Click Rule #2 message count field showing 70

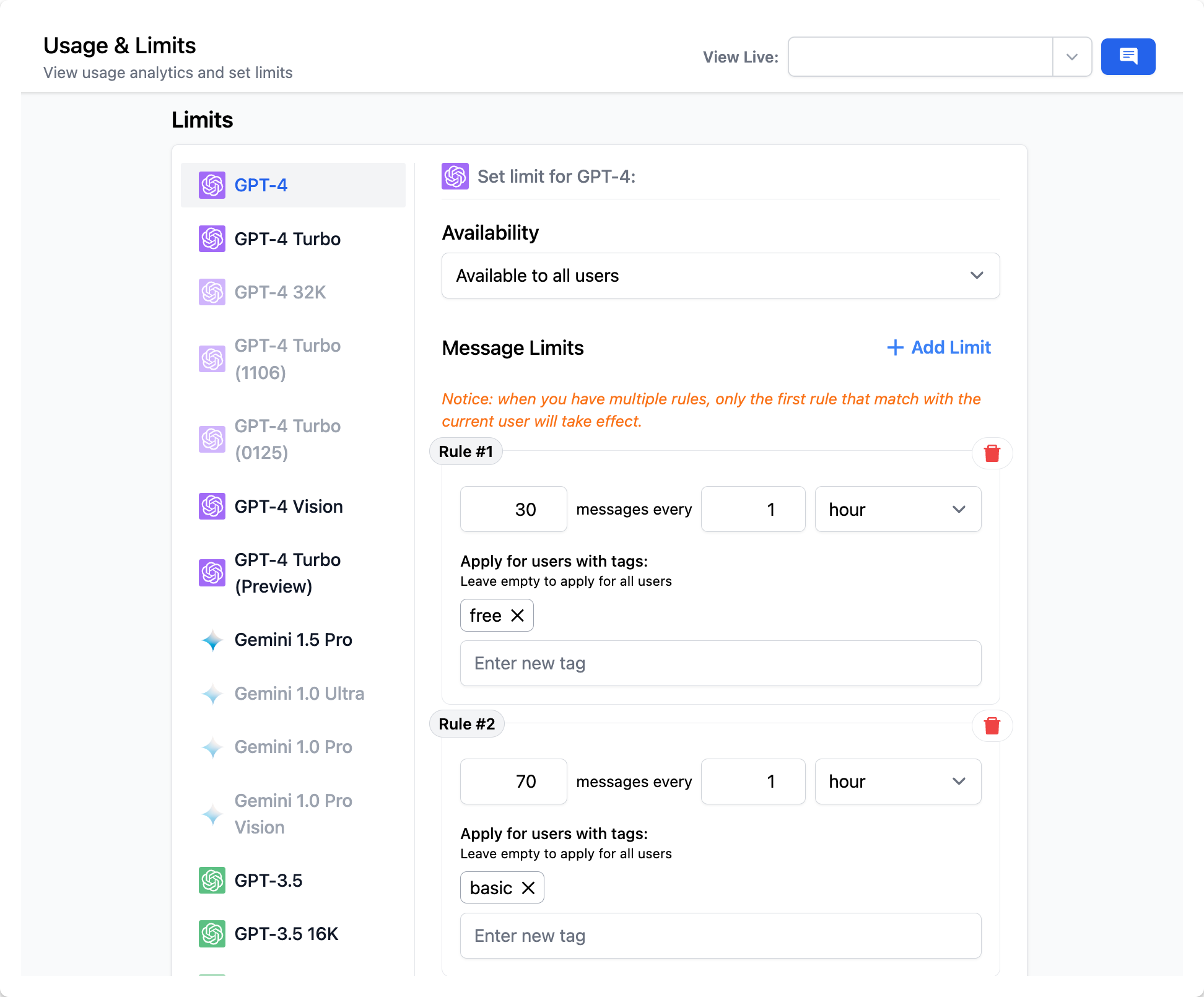513,781
